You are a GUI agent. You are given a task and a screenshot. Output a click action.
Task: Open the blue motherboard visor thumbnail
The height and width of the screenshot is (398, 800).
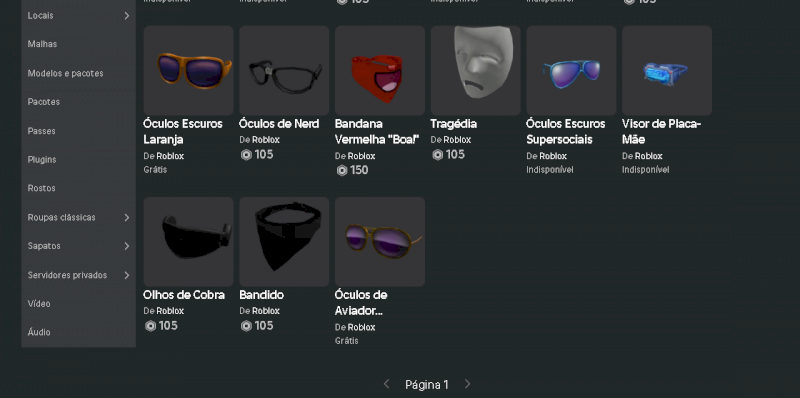coord(667,70)
